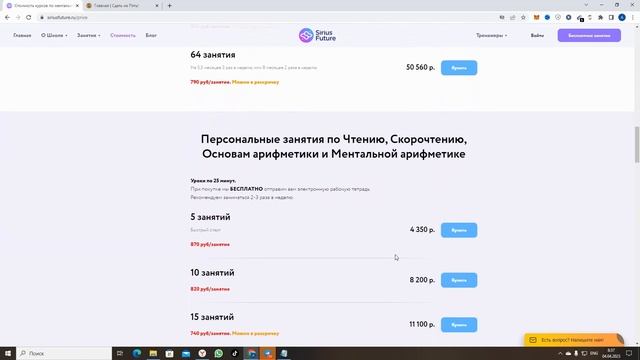Click the Бесплатное занятие button
The height and width of the screenshot is (360, 640).
pyautogui.click(x=589, y=36)
